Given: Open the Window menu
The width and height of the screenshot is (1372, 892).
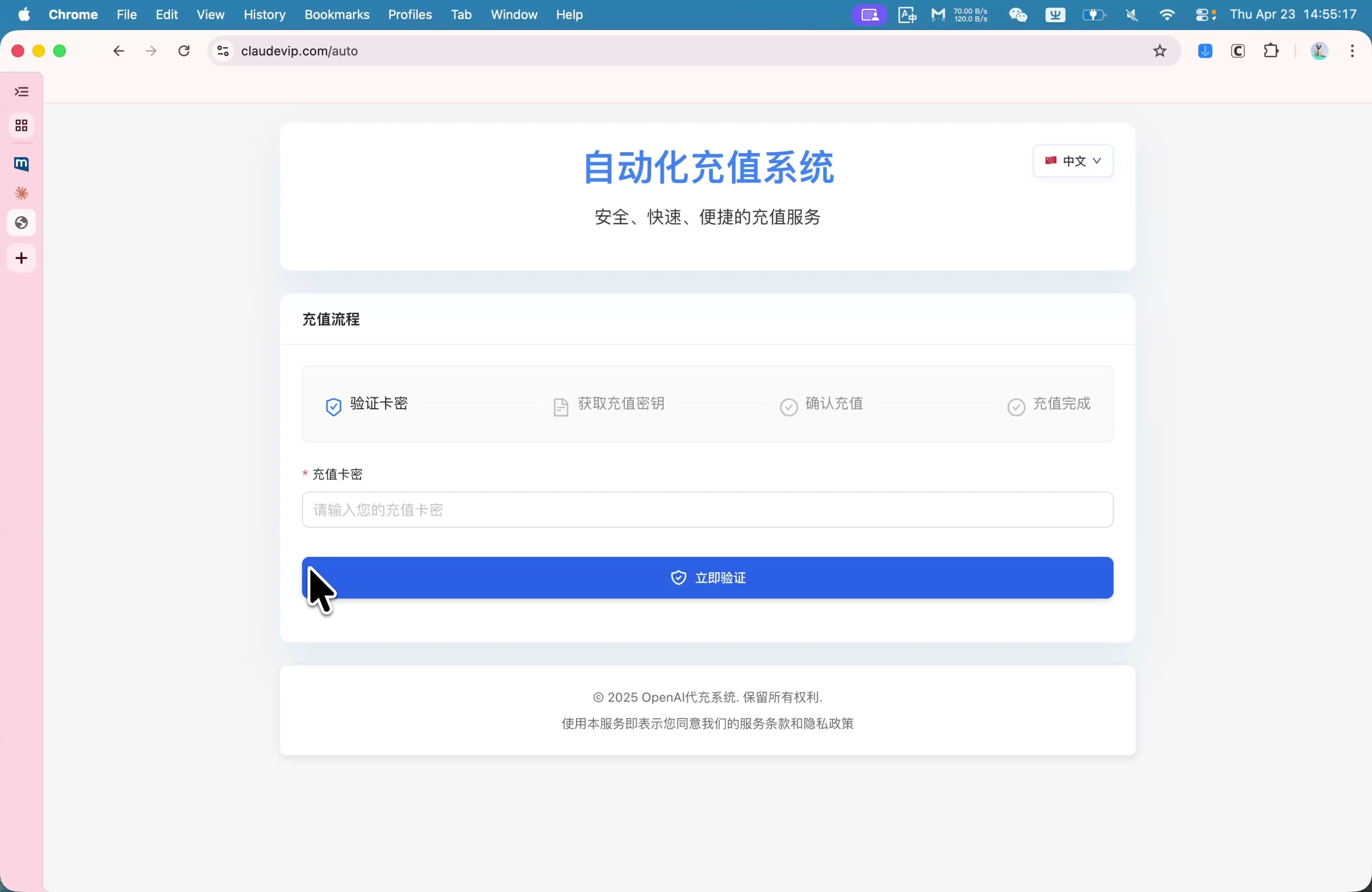Looking at the screenshot, I should (x=513, y=14).
